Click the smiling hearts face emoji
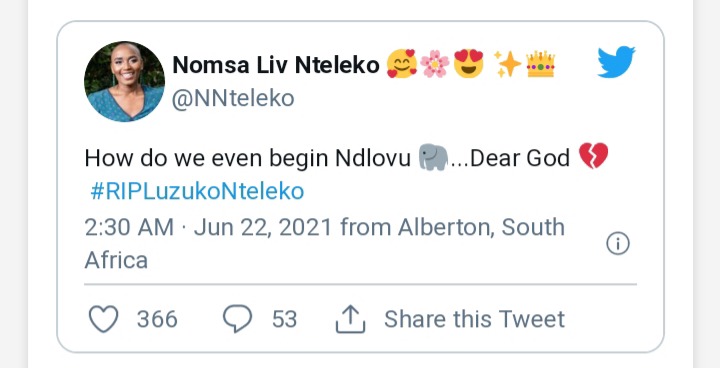This screenshot has width=720, height=368. 401,64
